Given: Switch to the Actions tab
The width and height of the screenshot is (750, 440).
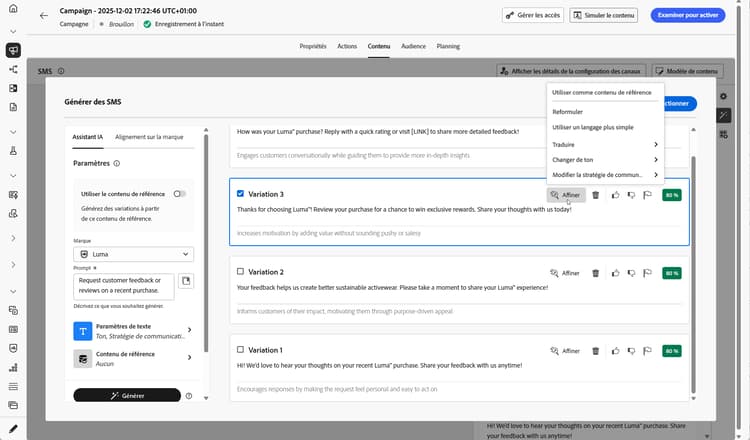Looking at the screenshot, I should (x=347, y=46).
